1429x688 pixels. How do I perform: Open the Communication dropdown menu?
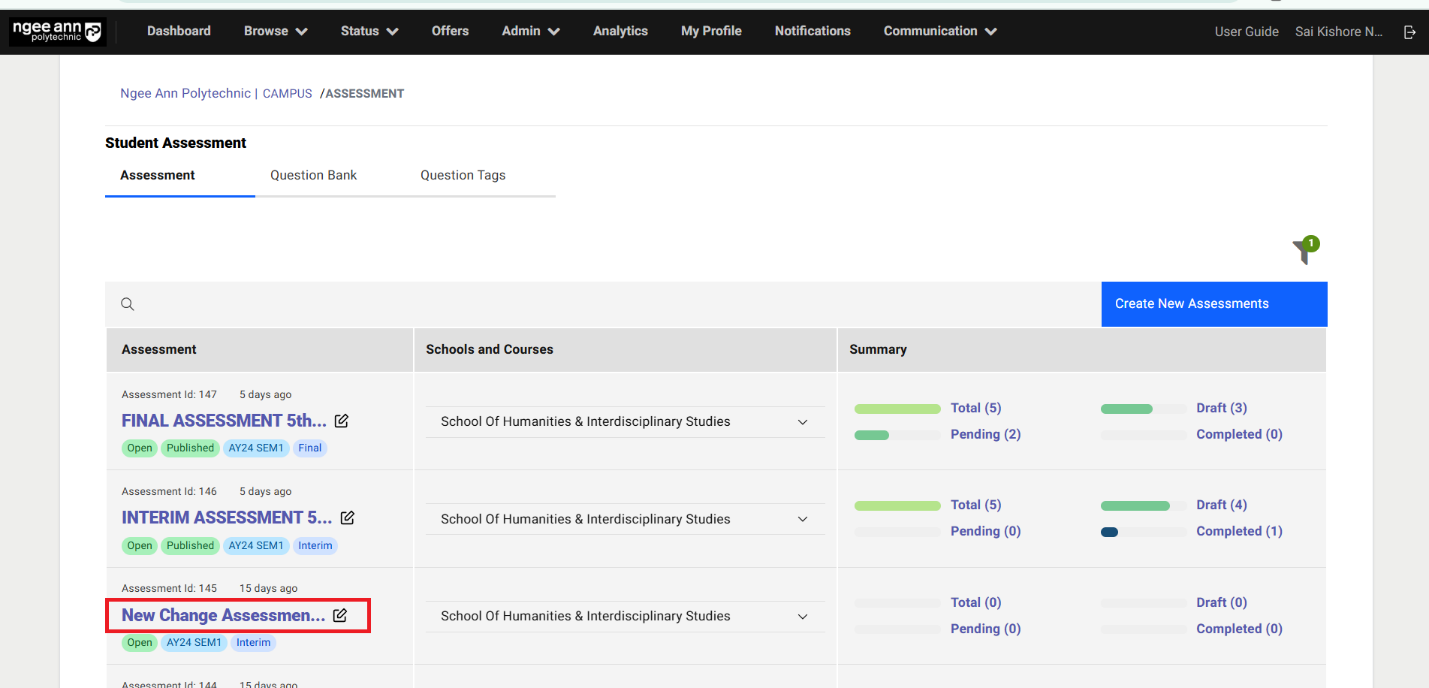[x=940, y=31]
